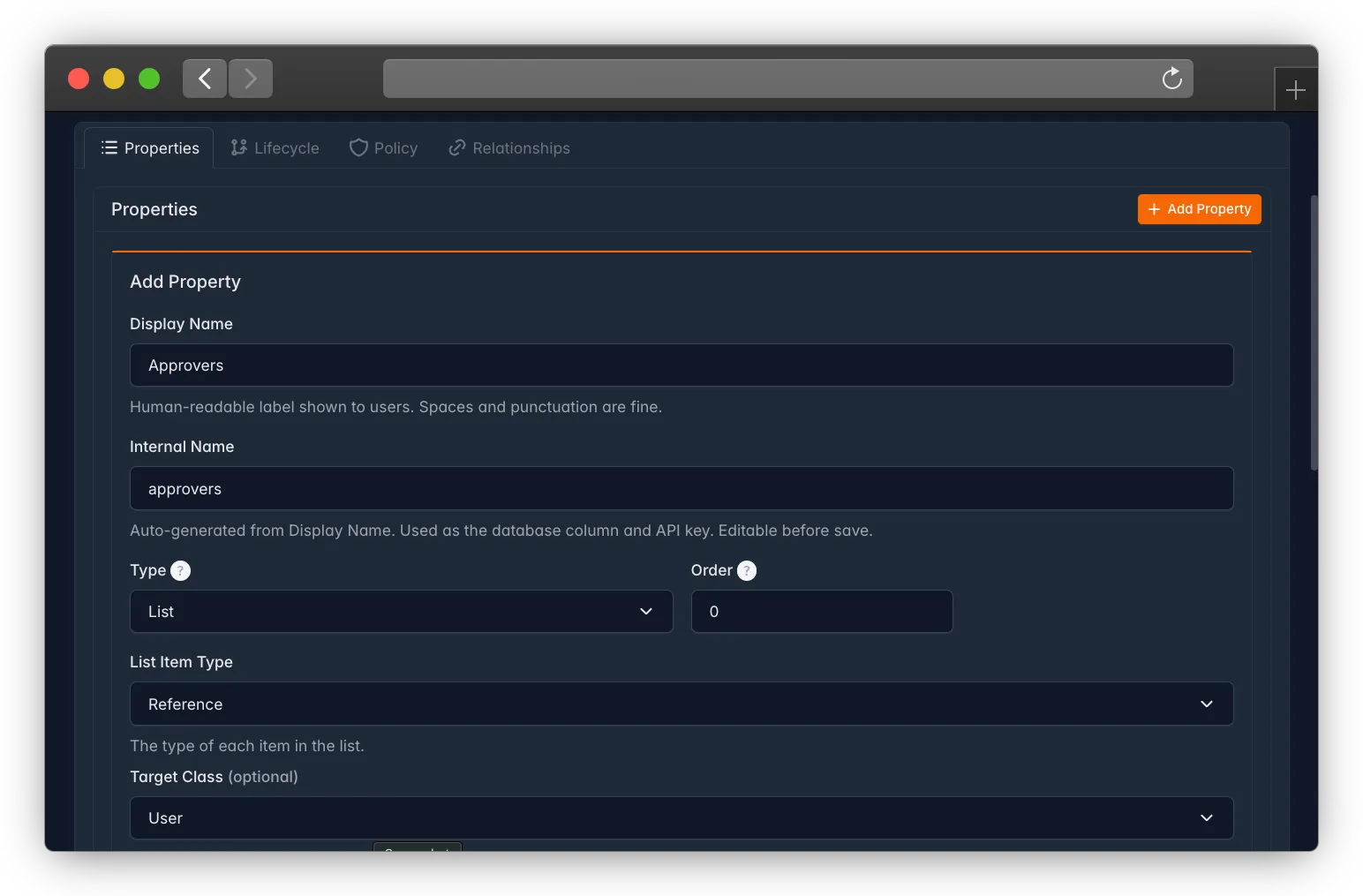Click the browser forward arrow
This screenshot has width=1363, height=896.
pyautogui.click(x=251, y=79)
